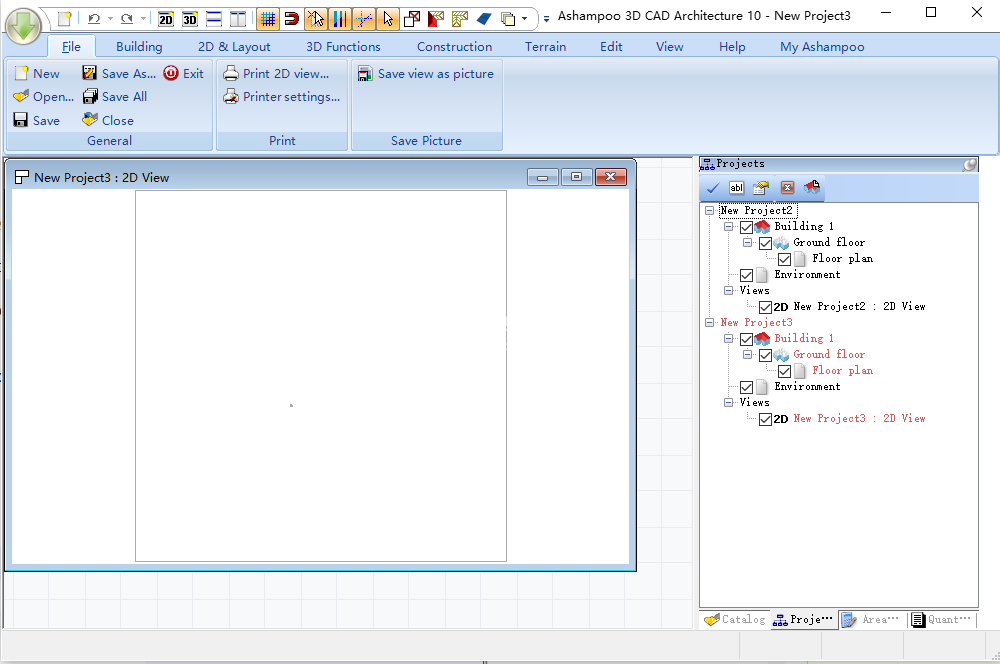Click Save All in the ribbon
The width and height of the screenshot is (1000, 664).
click(115, 96)
